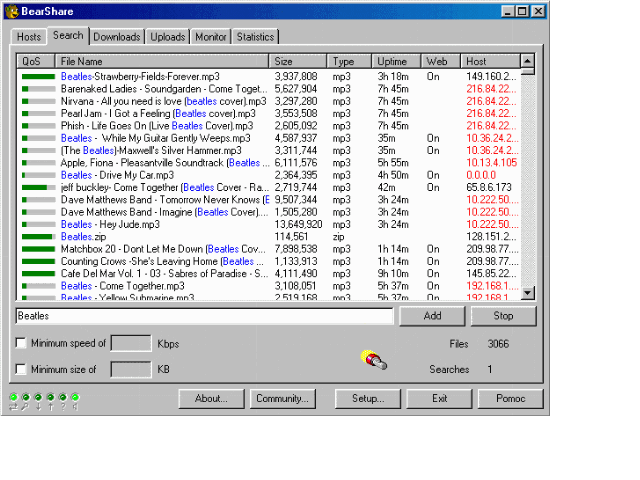
Task: Click the status light above the down arrow
Action: point(38,397)
